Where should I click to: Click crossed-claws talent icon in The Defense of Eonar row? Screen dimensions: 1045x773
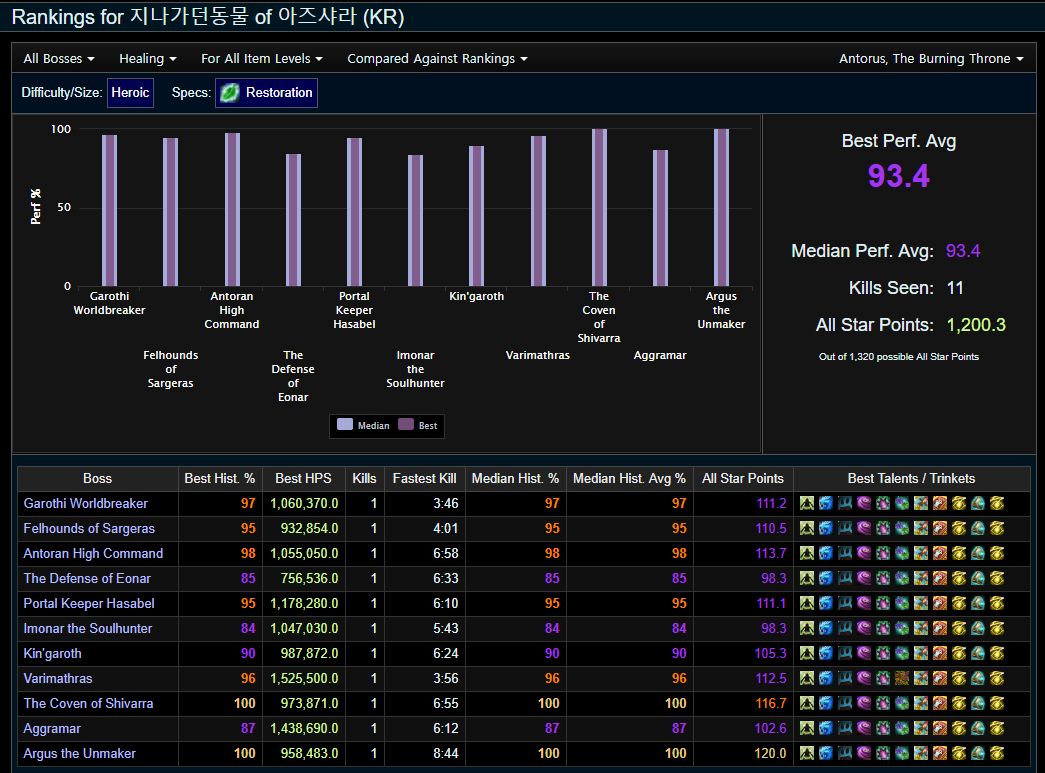[921, 578]
